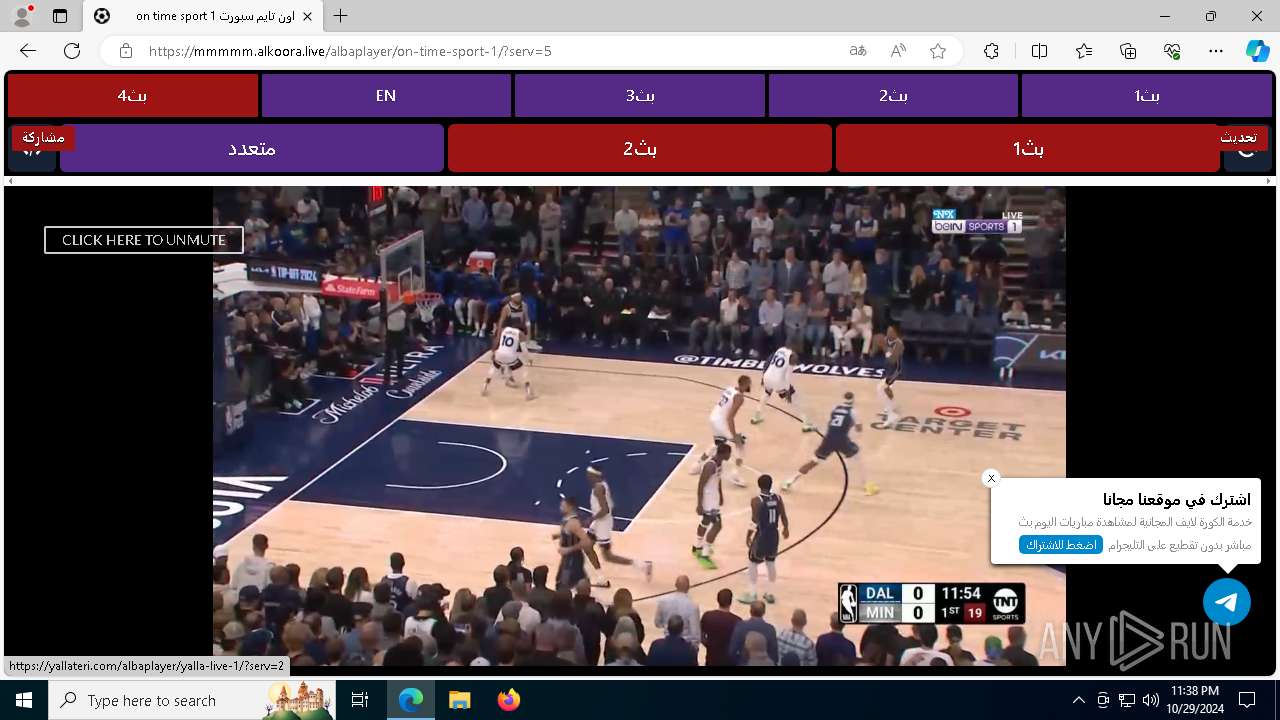Click the مشاركة share button
This screenshot has width=1280, height=720.
coord(43,137)
